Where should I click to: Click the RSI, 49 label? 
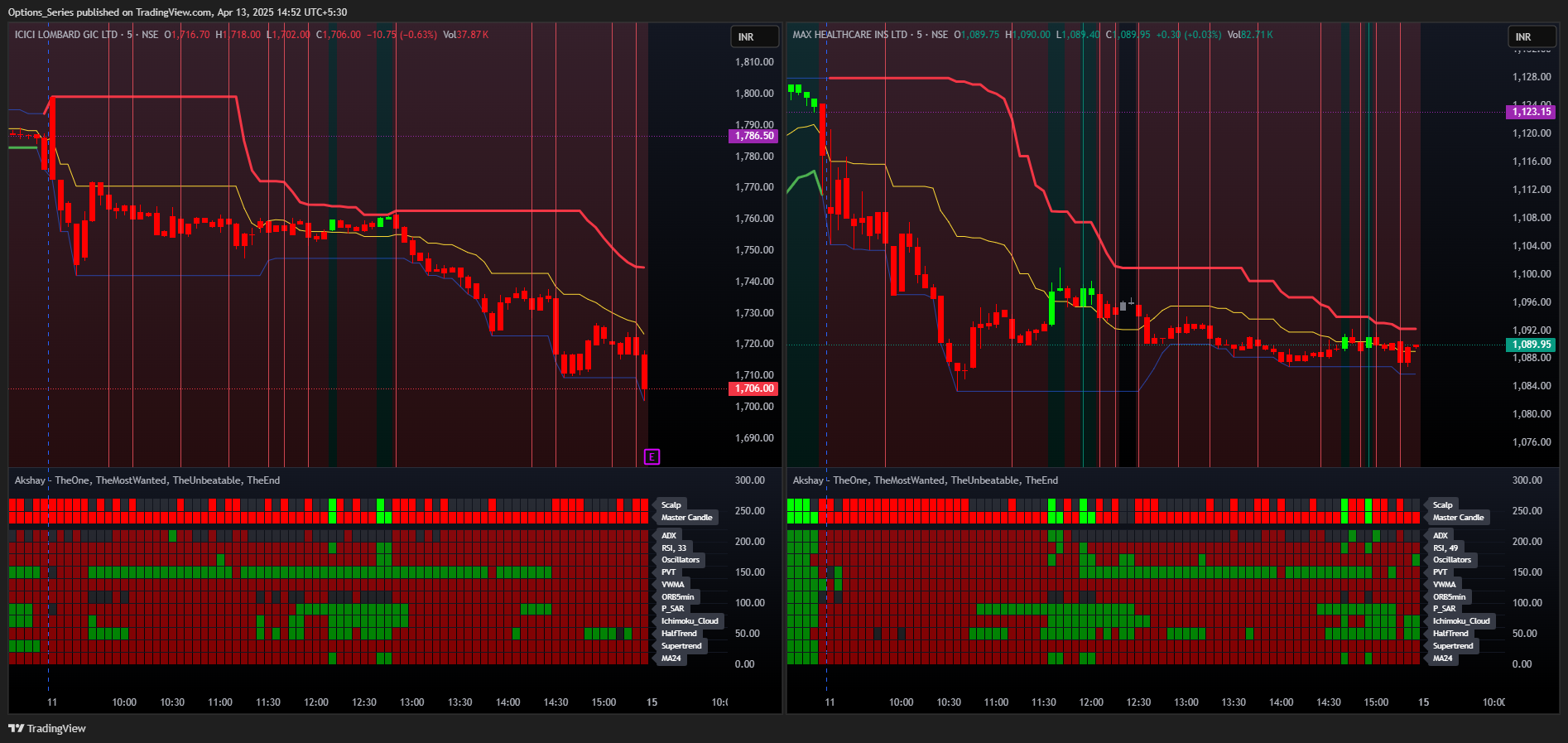click(x=1445, y=548)
